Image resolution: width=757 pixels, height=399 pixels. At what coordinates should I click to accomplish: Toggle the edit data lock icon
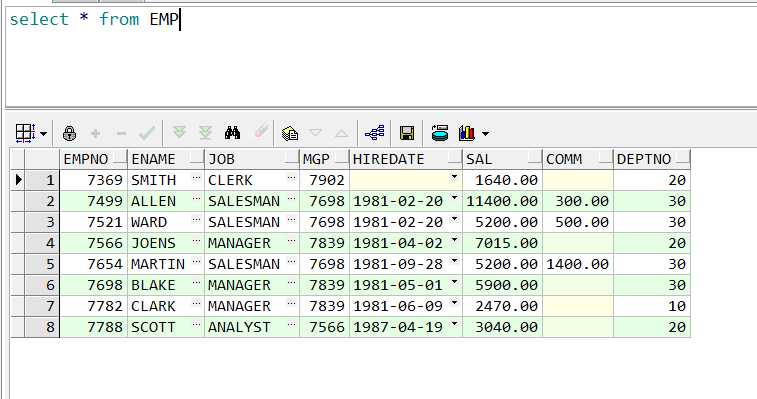[x=70, y=133]
